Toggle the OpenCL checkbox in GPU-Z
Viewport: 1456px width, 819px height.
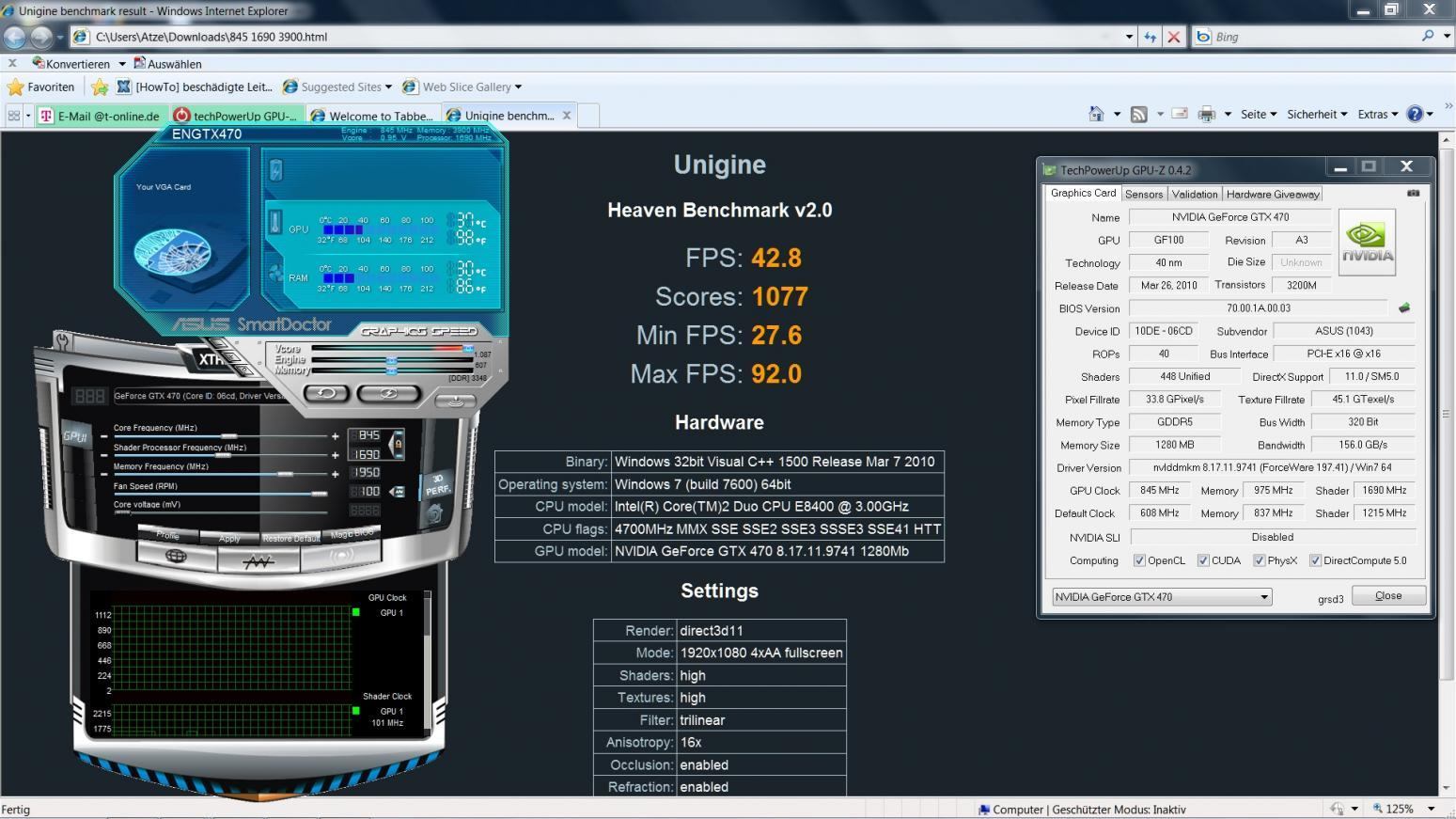[x=1139, y=560]
